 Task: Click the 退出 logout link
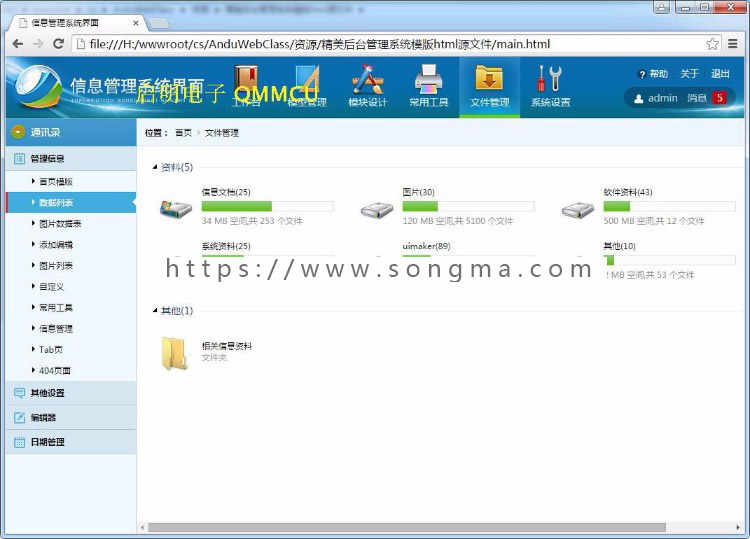[x=720, y=74]
